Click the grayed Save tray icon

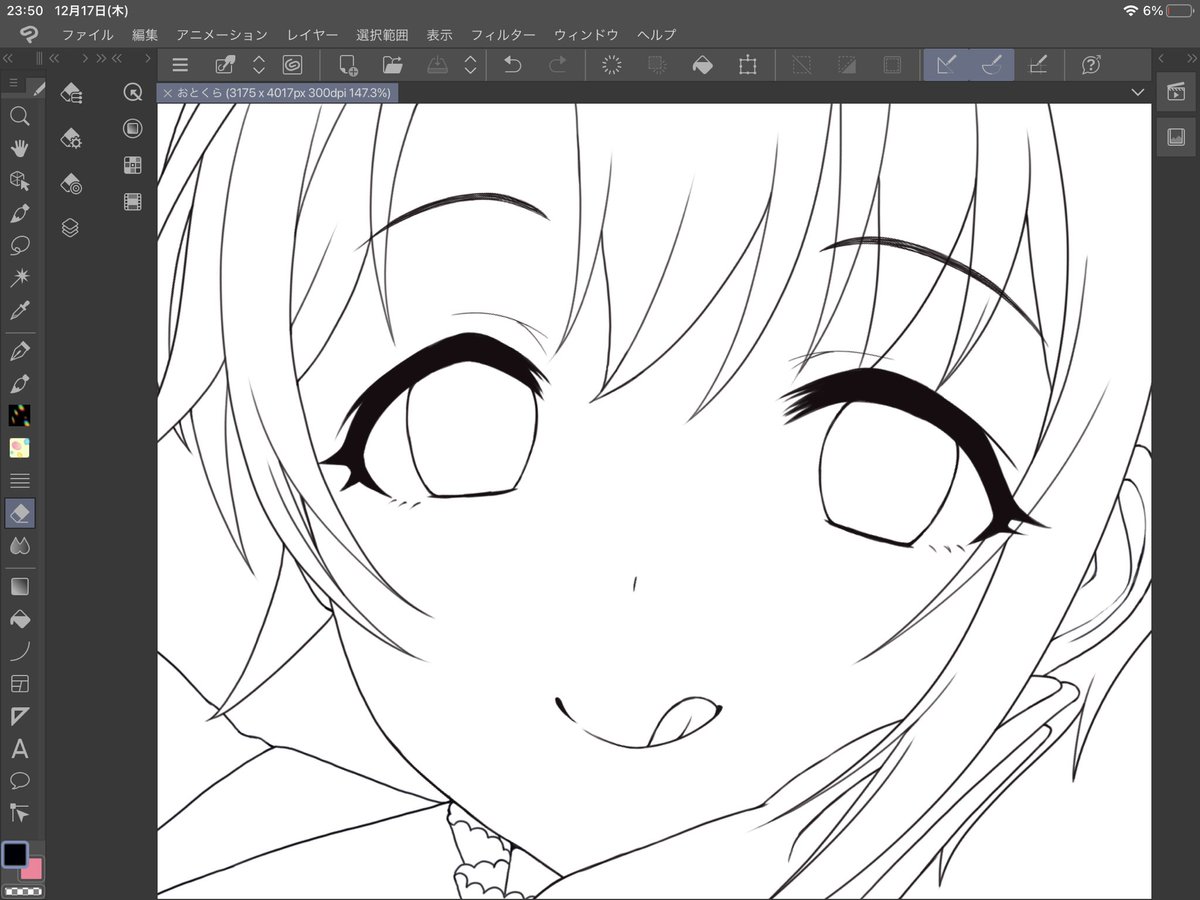(438, 66)
